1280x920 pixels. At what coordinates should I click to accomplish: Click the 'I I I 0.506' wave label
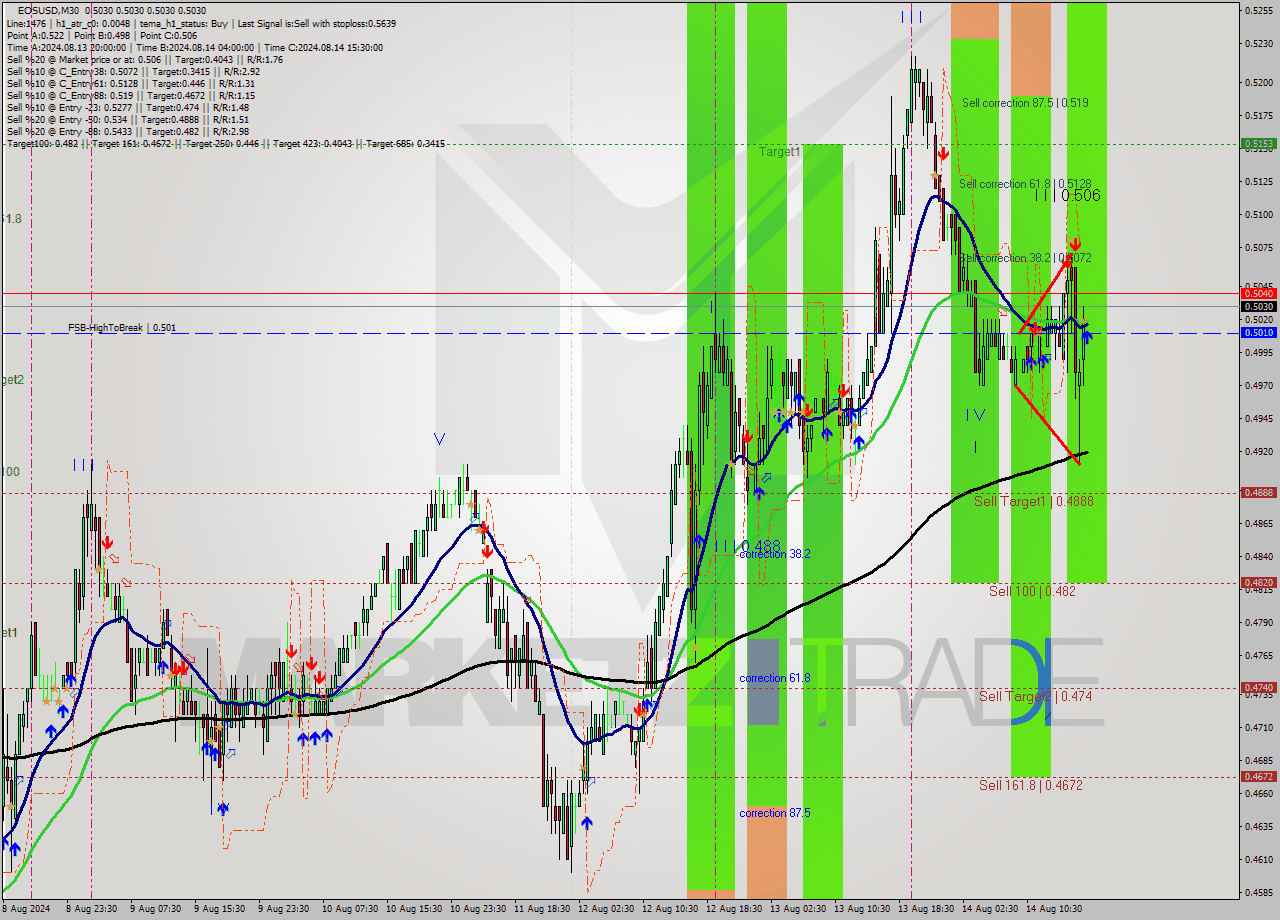(1067, 196)
